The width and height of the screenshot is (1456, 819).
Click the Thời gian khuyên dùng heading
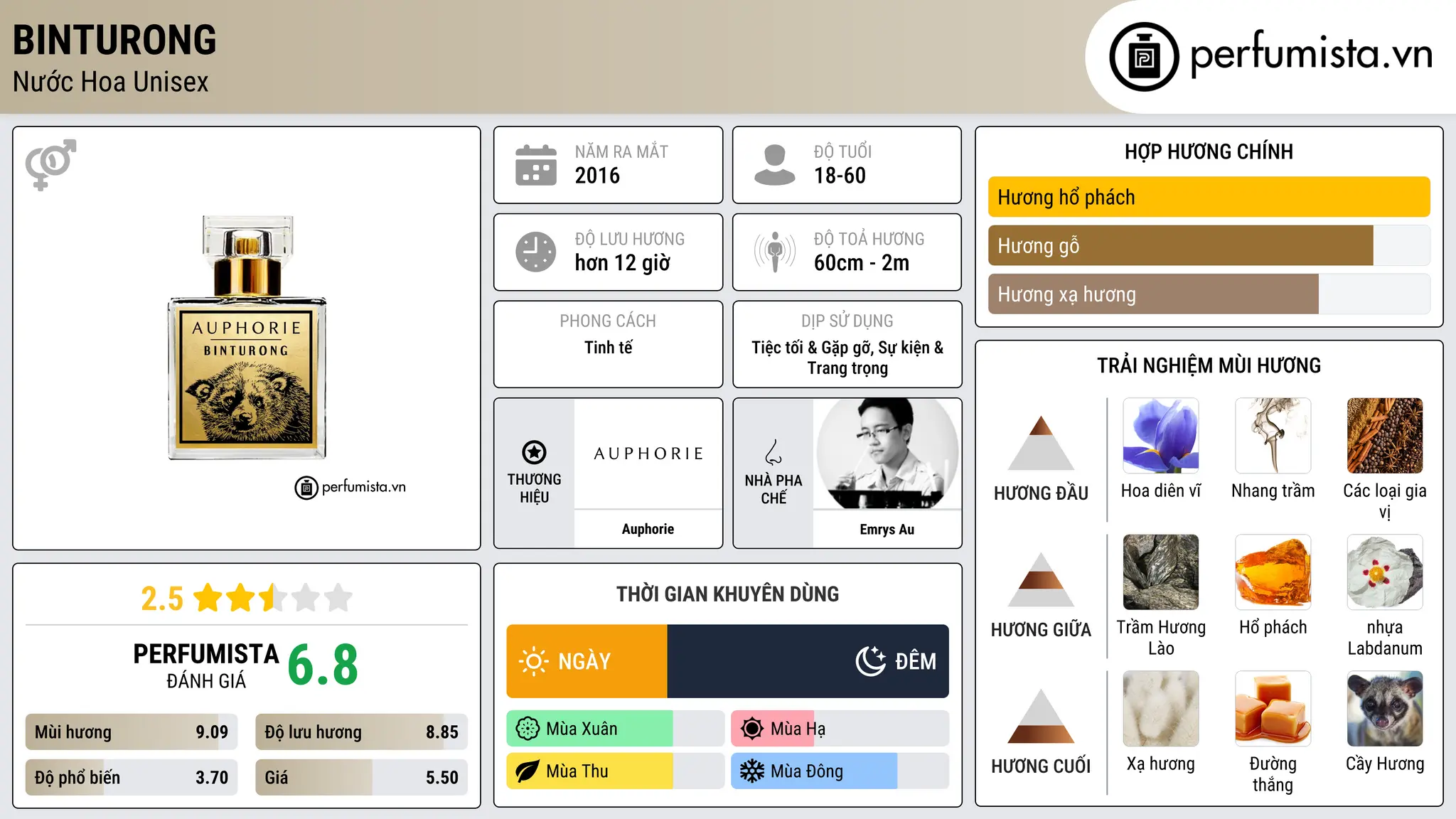(x=727, y=594)
